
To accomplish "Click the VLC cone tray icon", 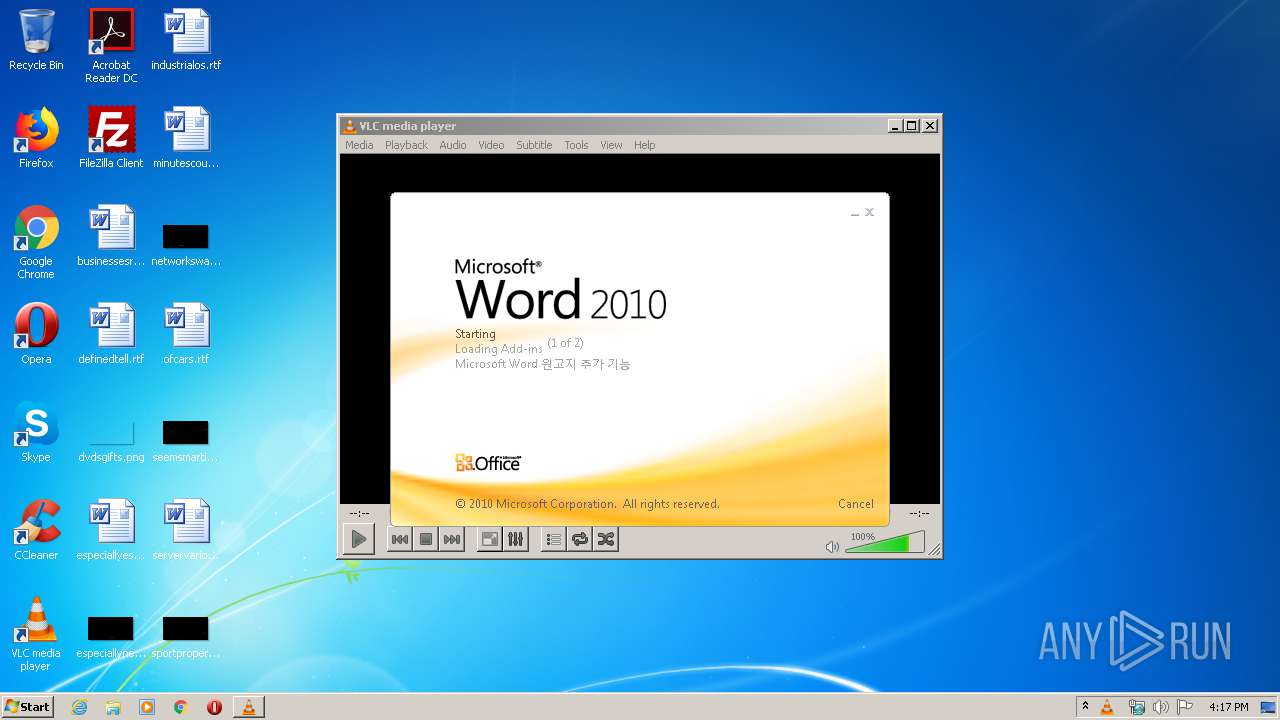I will pyautogui.click(x=1108, y=707).
